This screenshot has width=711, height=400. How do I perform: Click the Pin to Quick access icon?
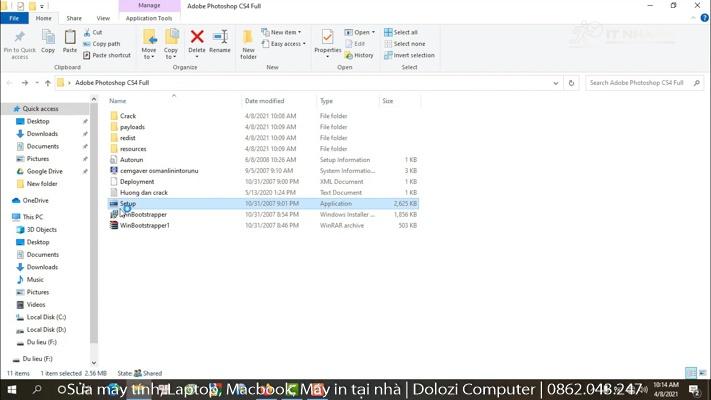pyautogui.click(x=19, y=42)
